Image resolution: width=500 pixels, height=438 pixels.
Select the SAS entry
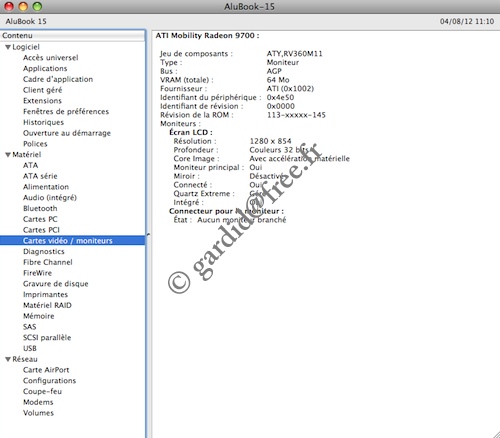tap(29, 327)
